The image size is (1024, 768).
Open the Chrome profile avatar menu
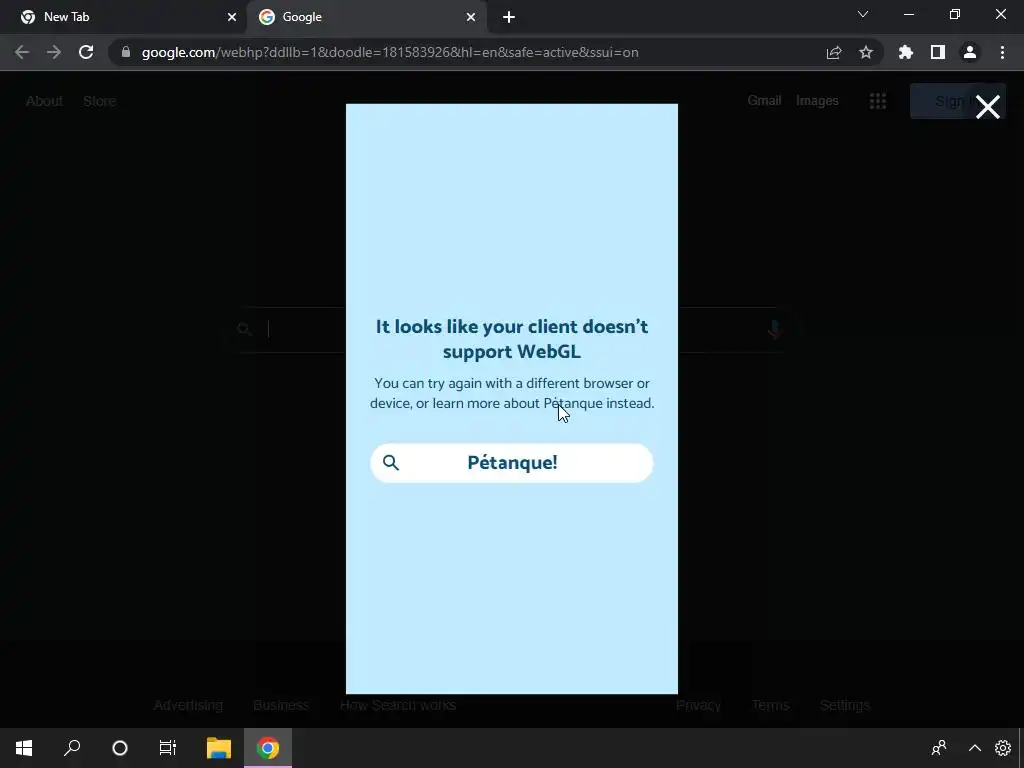click(x=970, y=52)
